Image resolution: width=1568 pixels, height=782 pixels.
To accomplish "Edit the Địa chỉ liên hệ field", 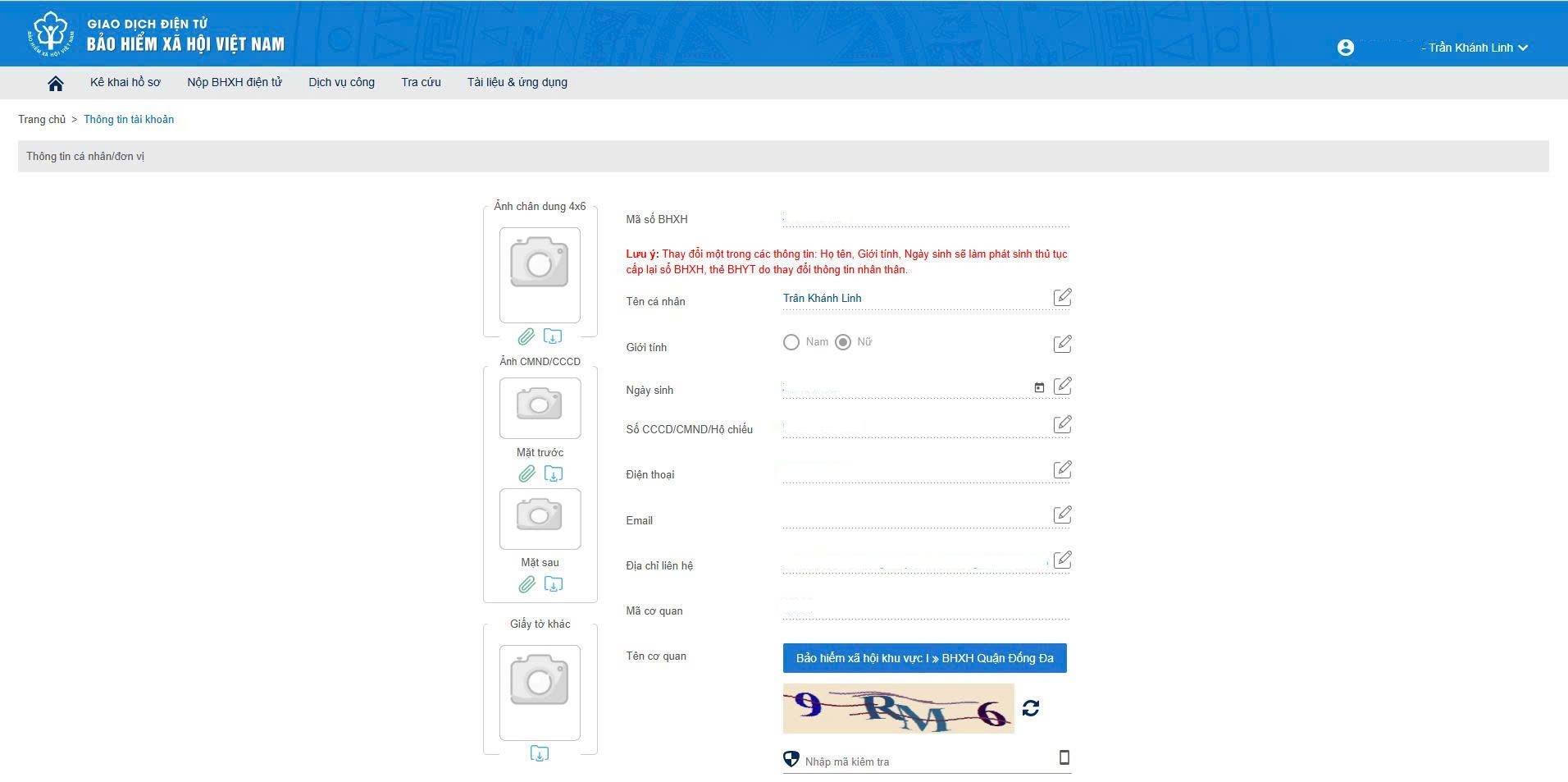I will pyautogui.click(x=1062, y=560).
